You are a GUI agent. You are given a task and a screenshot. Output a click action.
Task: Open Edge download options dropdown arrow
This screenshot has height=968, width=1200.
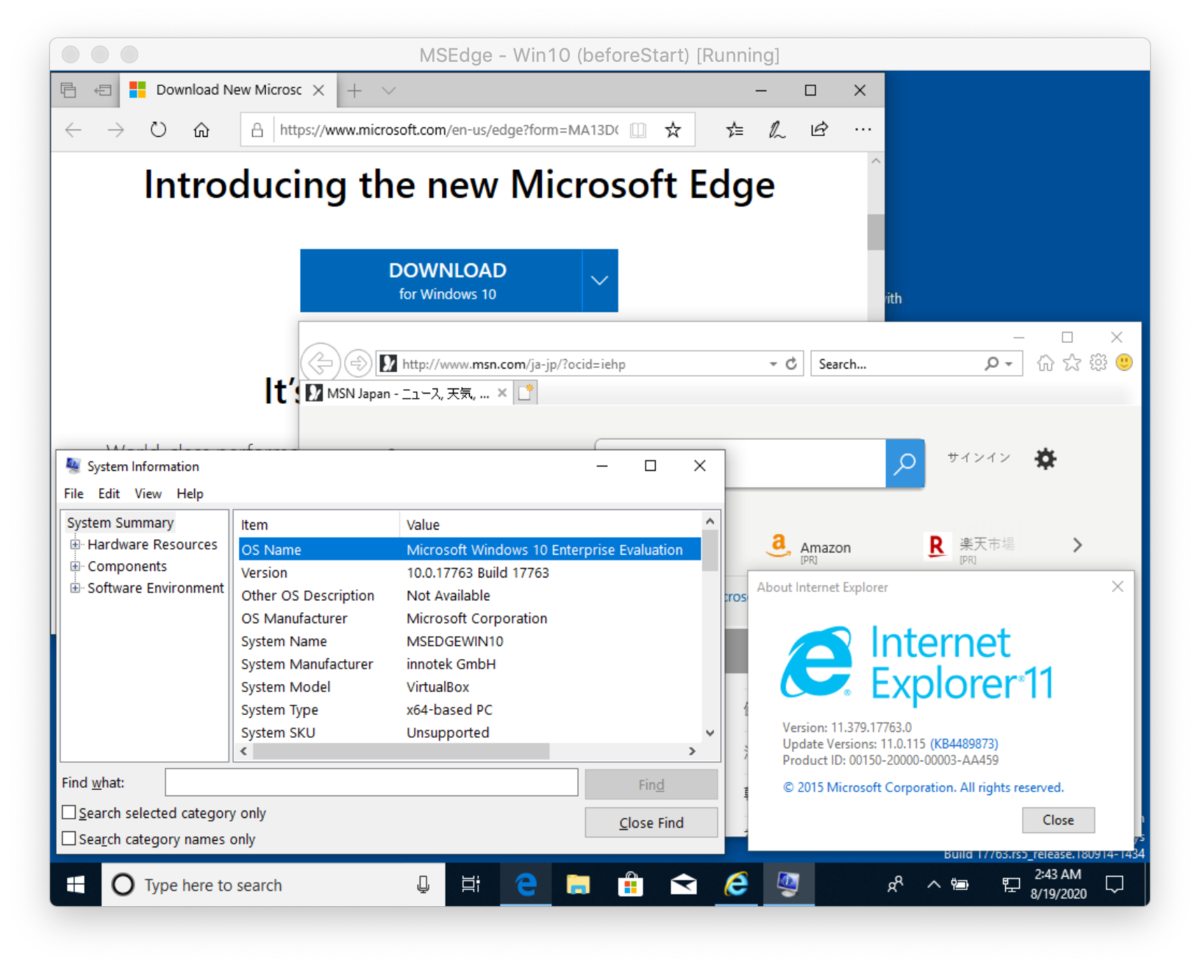click(x=600, y=281)
